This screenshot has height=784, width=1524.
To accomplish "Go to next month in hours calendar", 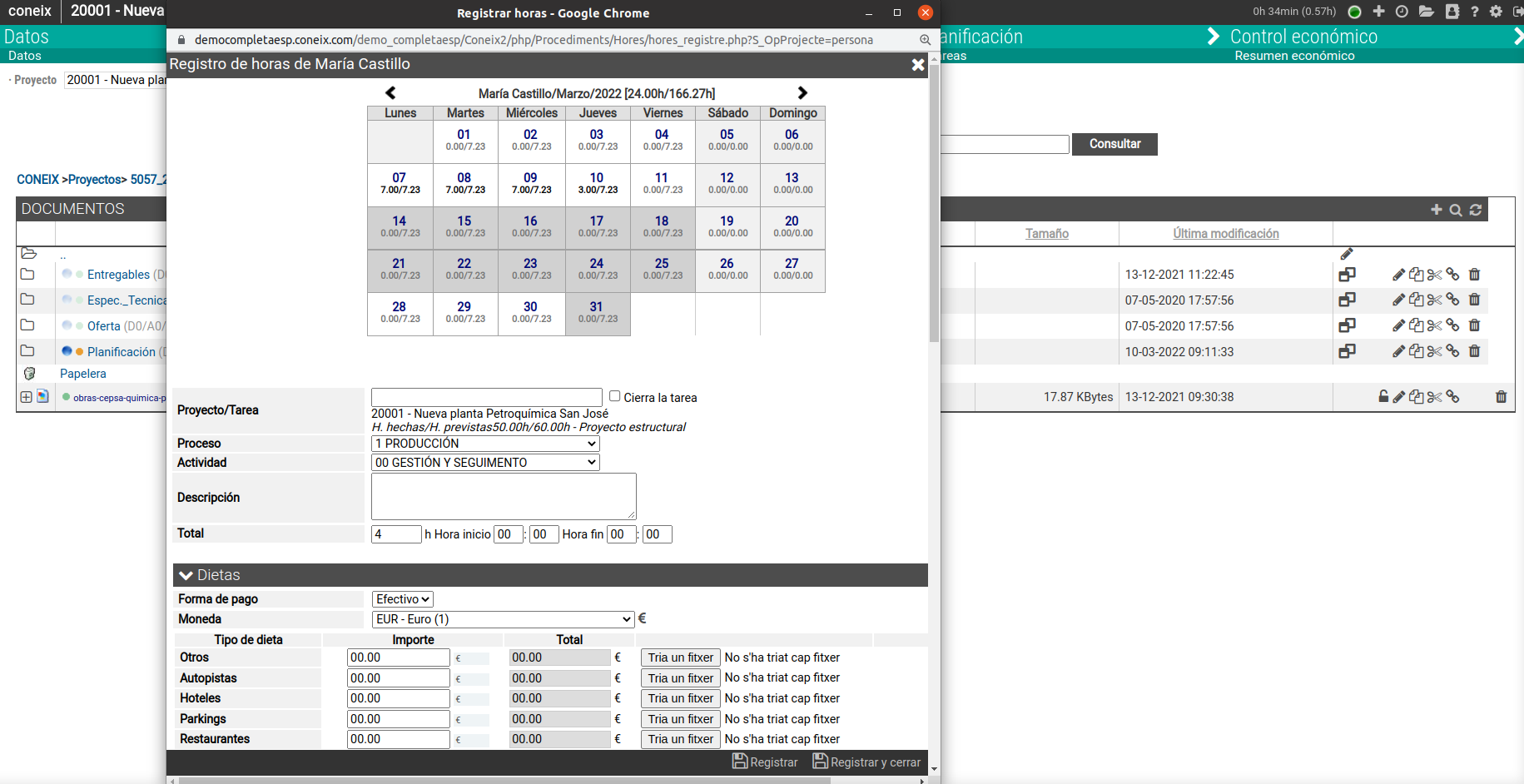I will [802, 93].
